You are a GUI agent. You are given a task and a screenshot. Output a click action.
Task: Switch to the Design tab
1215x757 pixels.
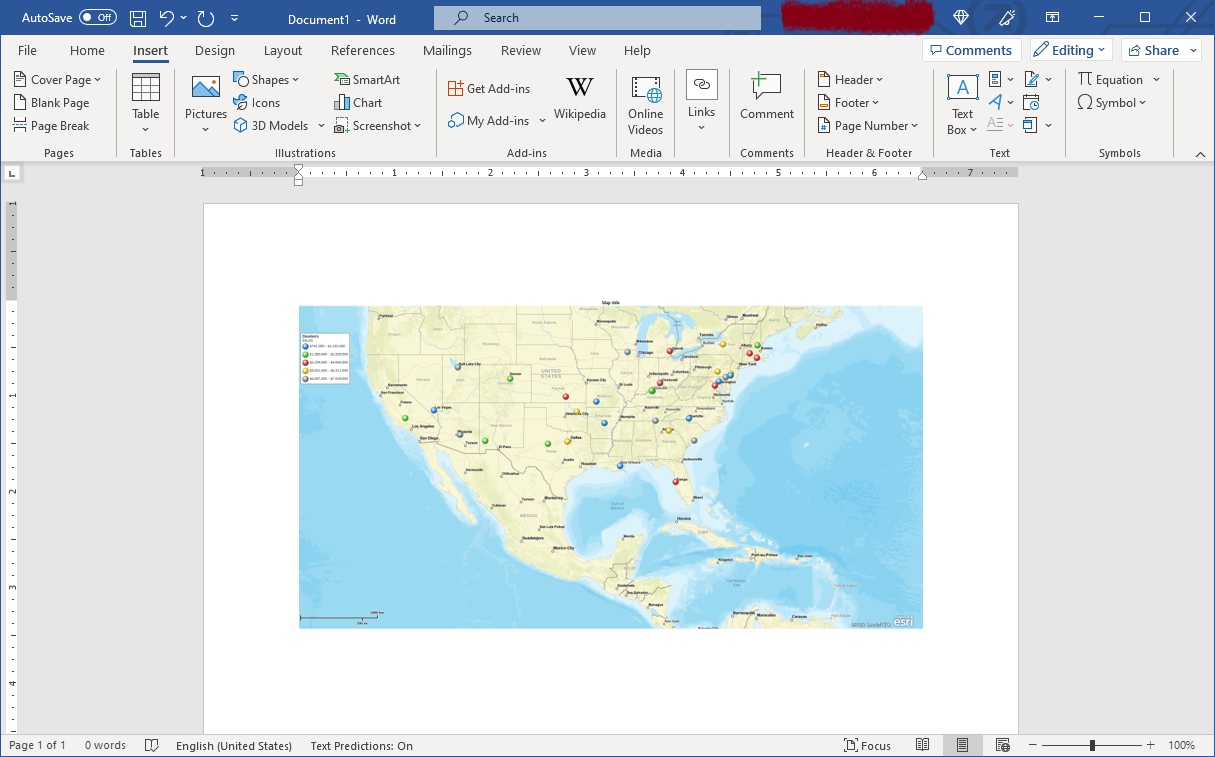tap(215, 50)
